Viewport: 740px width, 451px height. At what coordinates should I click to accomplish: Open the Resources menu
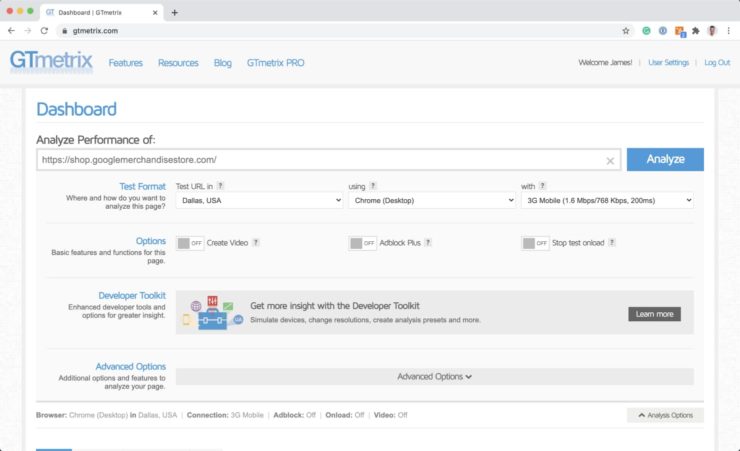178,63
